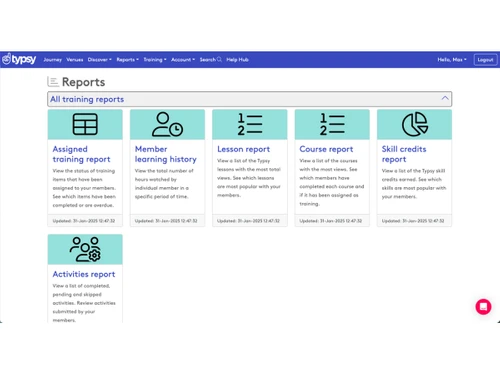500x375 pixels.
Task: Click the Search magnifier link
Action: (x=211, y=60)
